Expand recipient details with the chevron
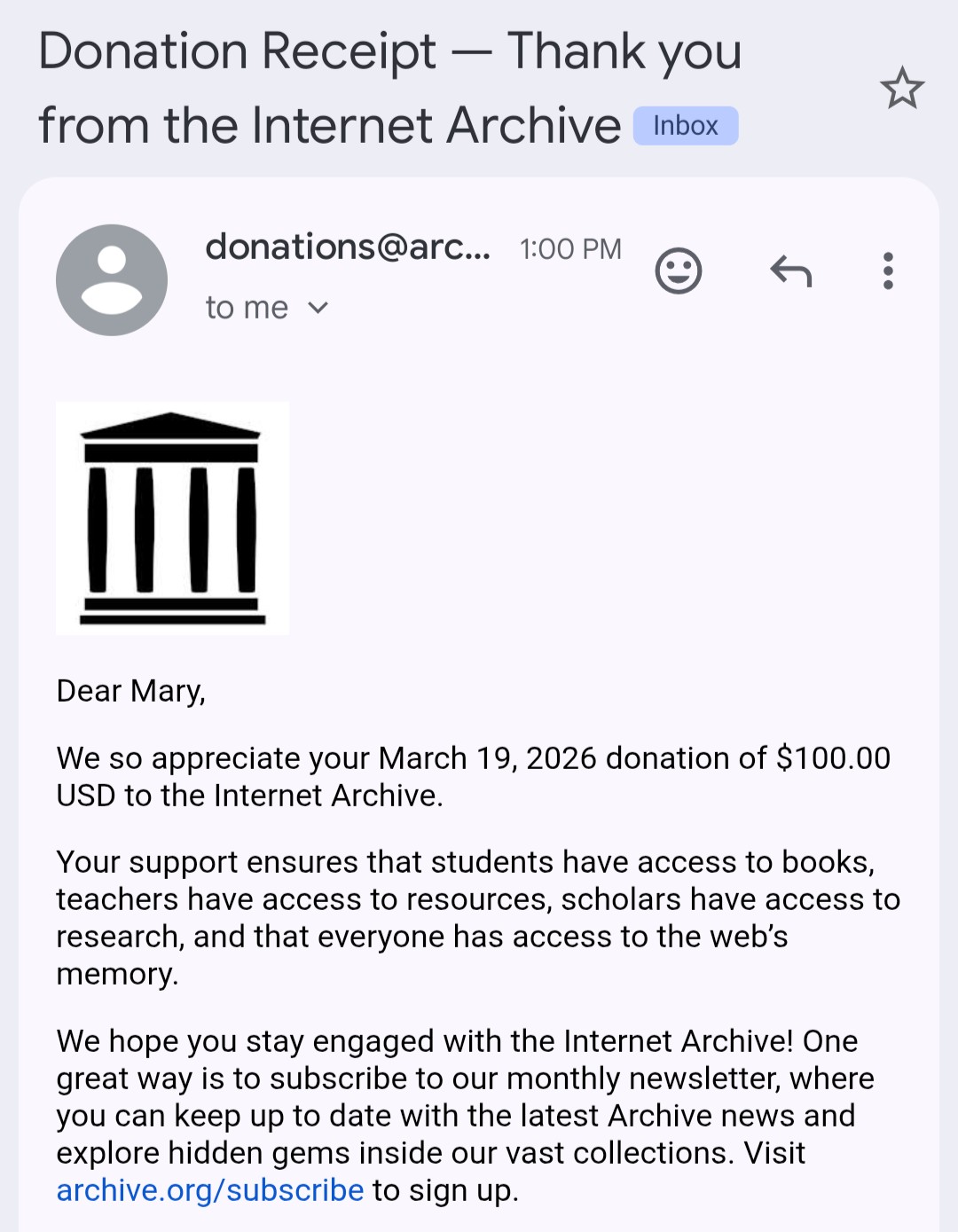This screenshot has height=1232, width=958. 318,308
